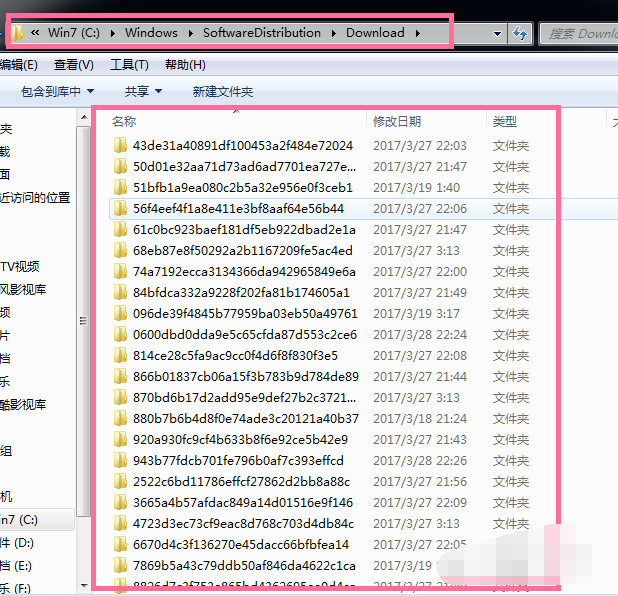Image resolution: width=618 pixels, height=596 pixels.
Task: Click the navigation pane scroll-up arrow
Action: pyautogui.click(x=84, y=117)
